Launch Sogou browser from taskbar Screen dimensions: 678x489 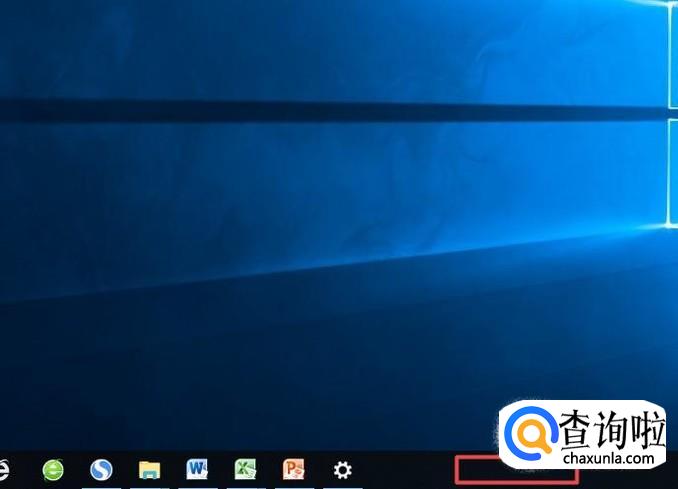(x=101, y=470)
